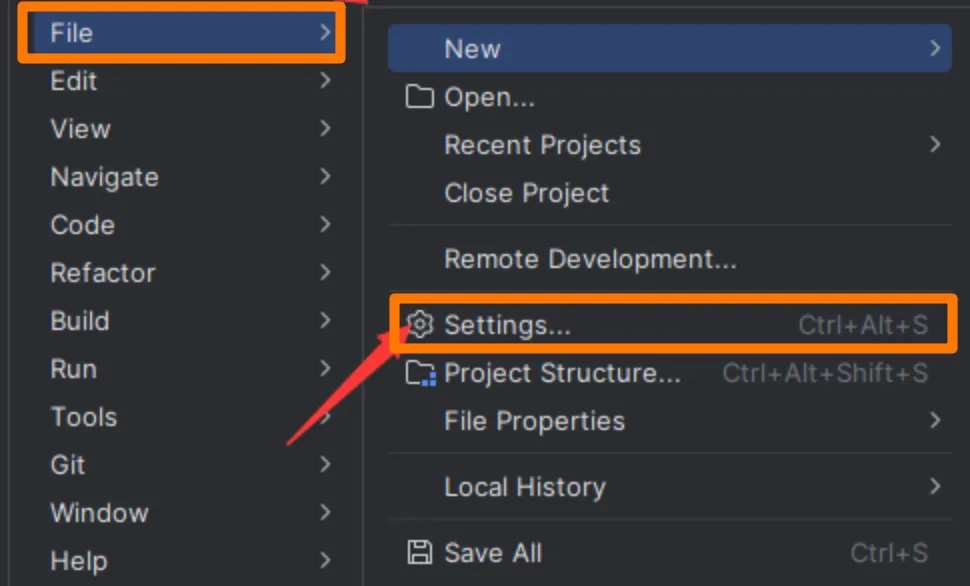Open the Git menu
970x586 pixels.
point(67,465)
